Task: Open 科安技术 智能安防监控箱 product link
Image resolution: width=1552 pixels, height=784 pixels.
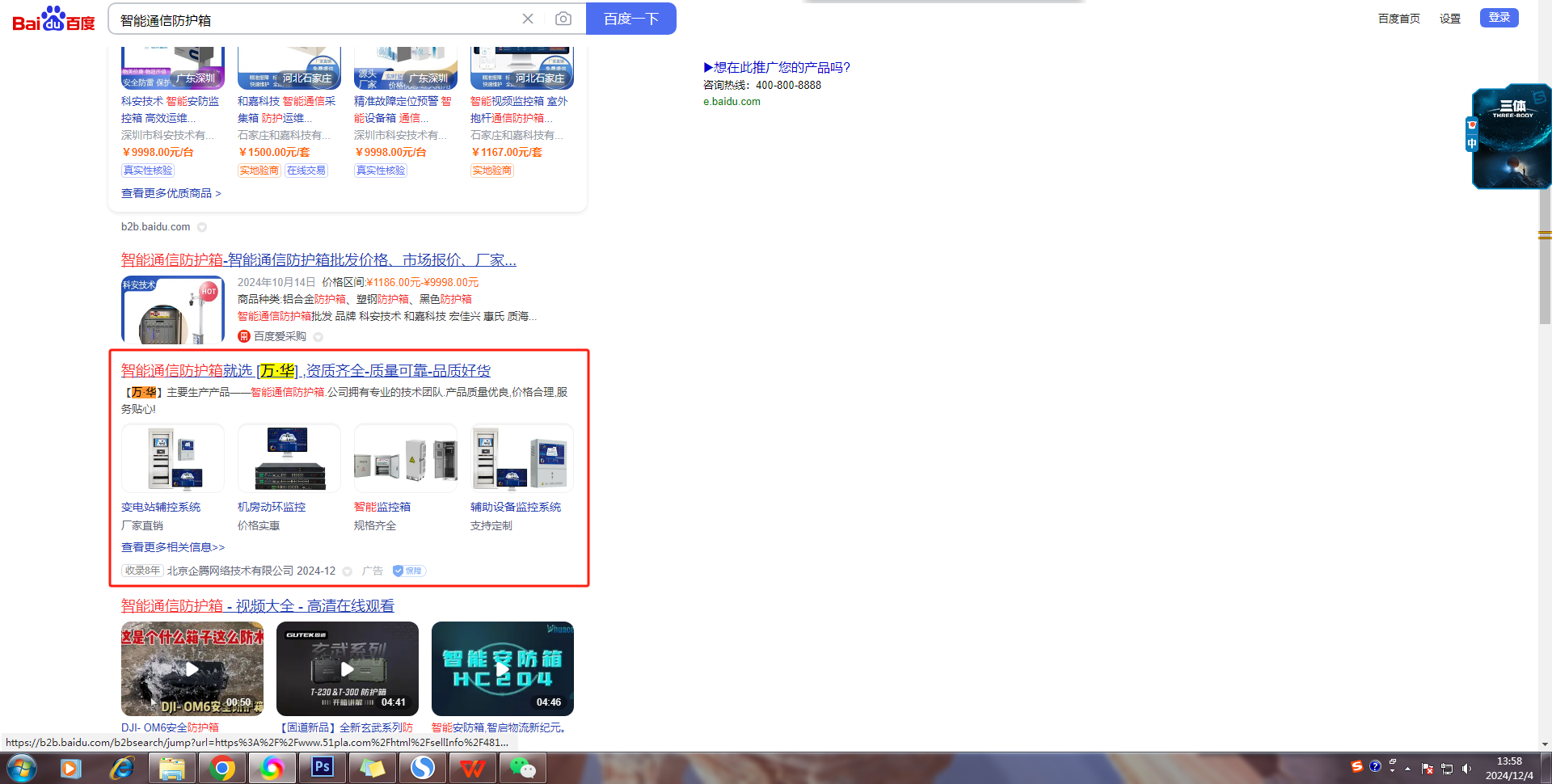Action: click(170, 109)
